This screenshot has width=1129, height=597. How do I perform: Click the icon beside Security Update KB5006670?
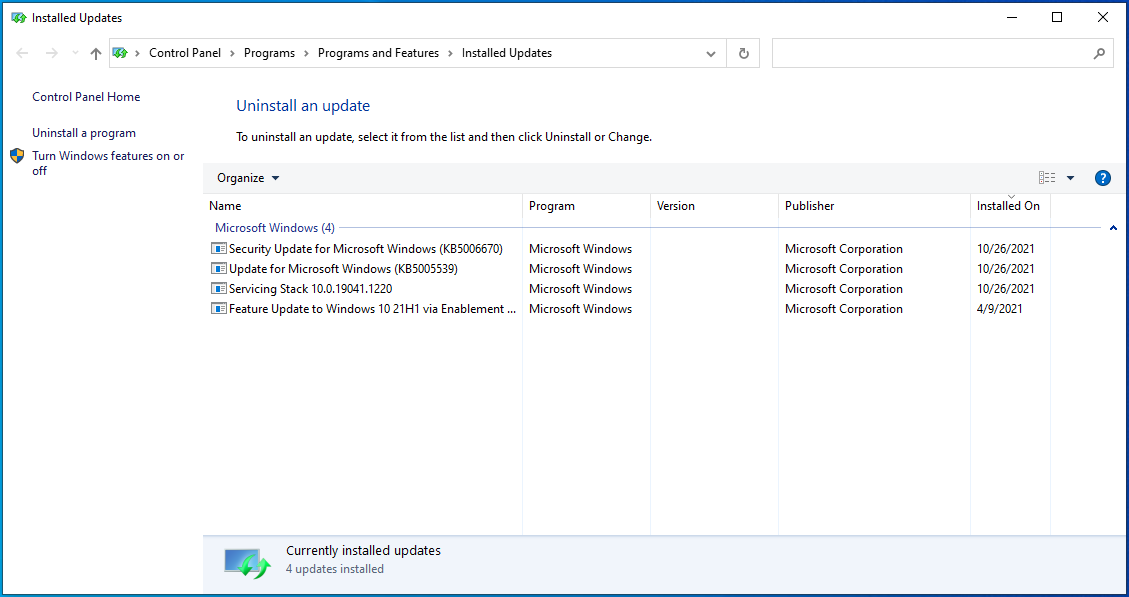(x=217, y=248)
